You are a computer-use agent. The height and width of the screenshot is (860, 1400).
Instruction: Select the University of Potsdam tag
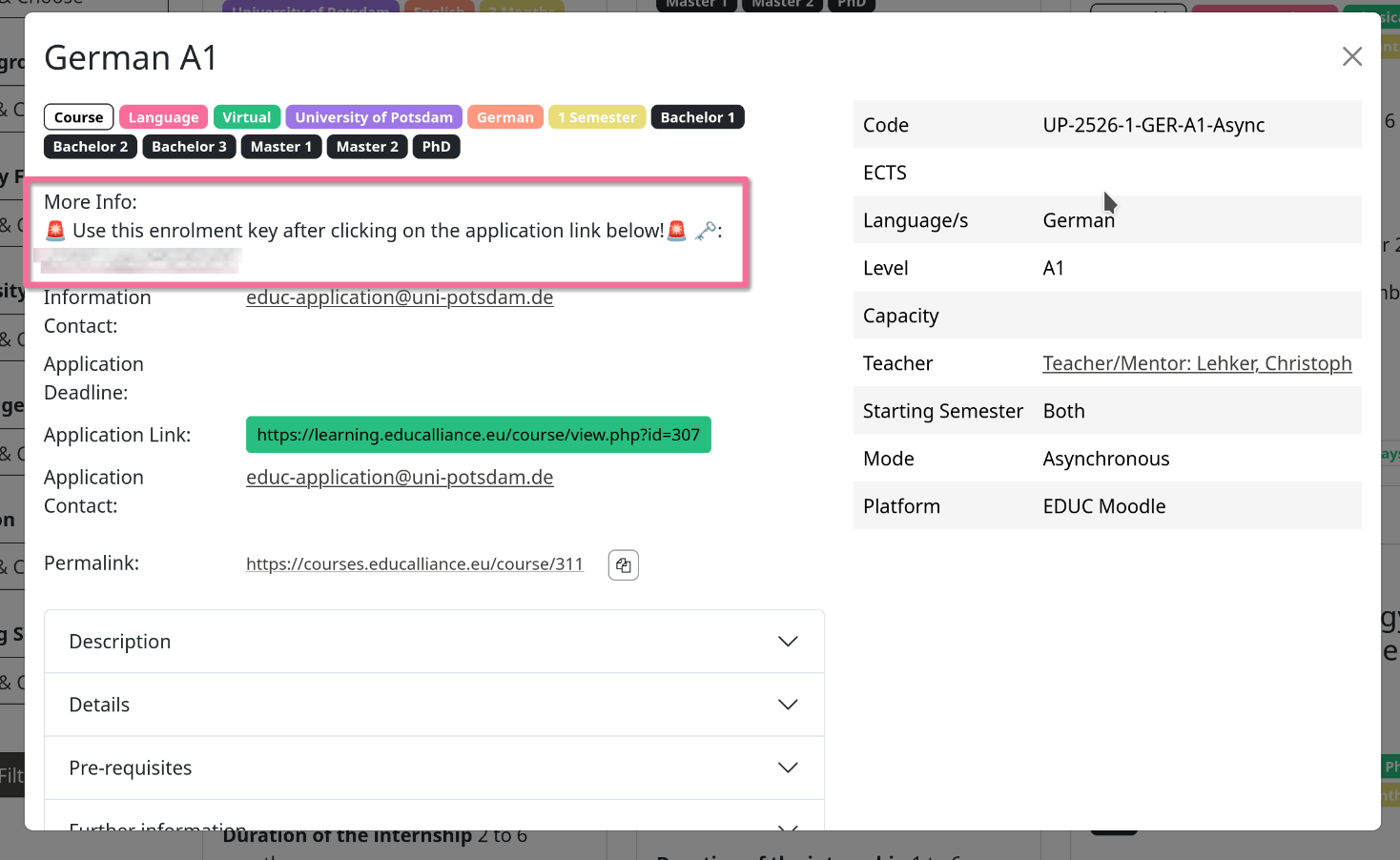point(374,117)
